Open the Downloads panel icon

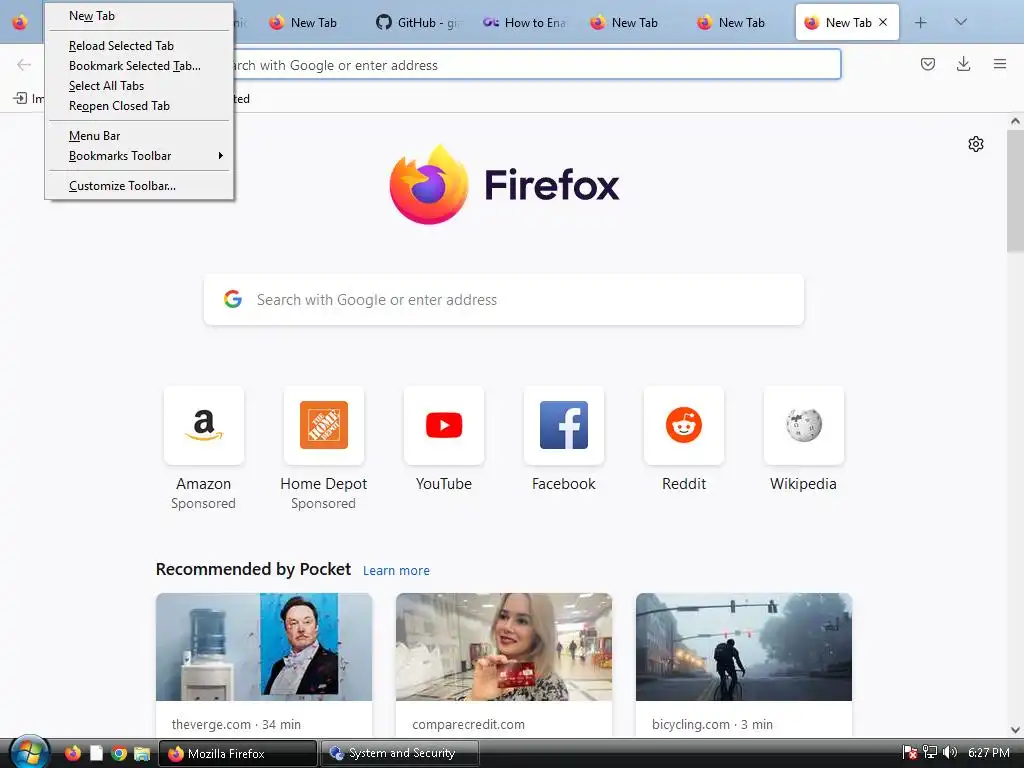(x=963, y=64)
